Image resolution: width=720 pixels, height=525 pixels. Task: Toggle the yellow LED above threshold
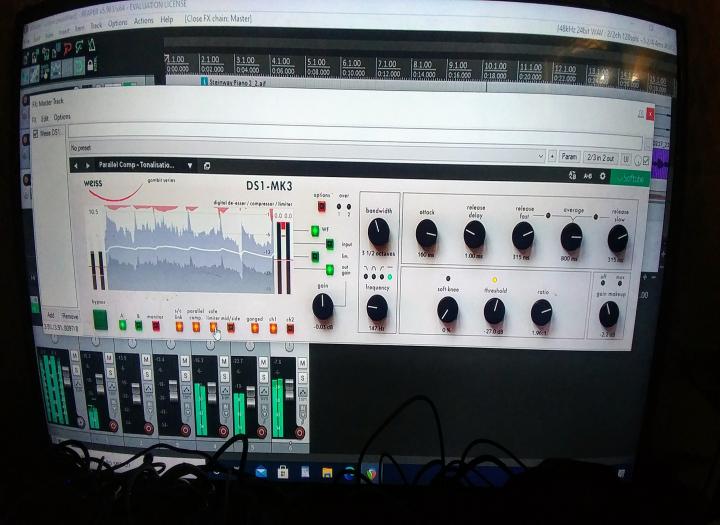(495, 280)
